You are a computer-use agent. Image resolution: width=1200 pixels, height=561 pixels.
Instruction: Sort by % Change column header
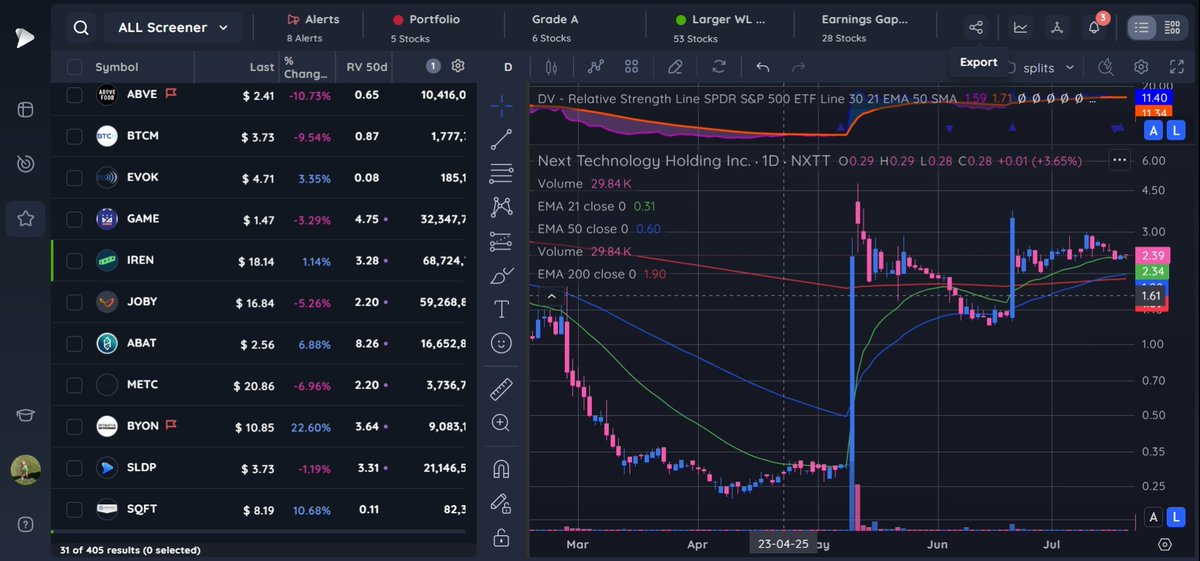305,67
